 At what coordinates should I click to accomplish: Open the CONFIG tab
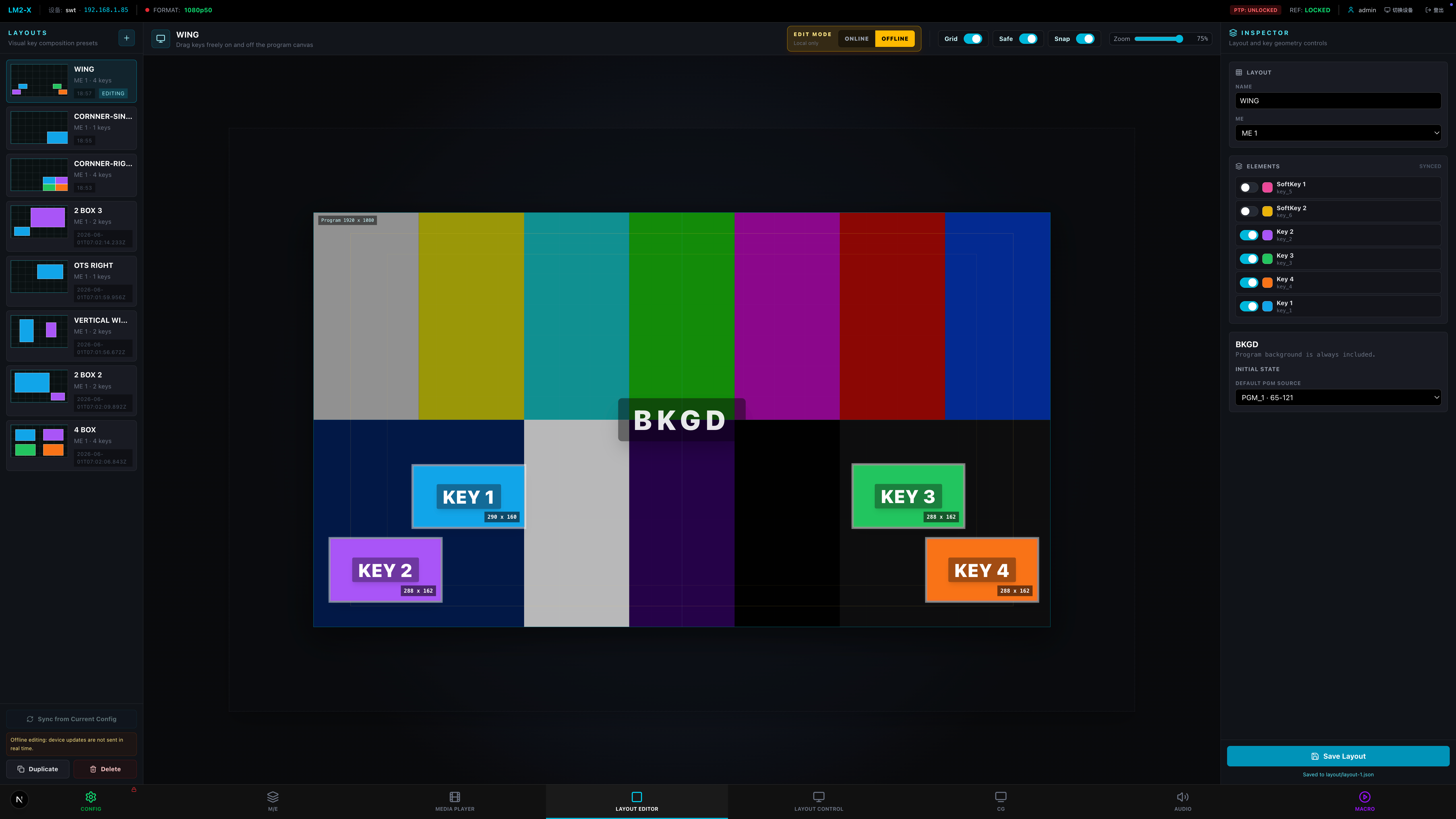(x=91, y=801)
